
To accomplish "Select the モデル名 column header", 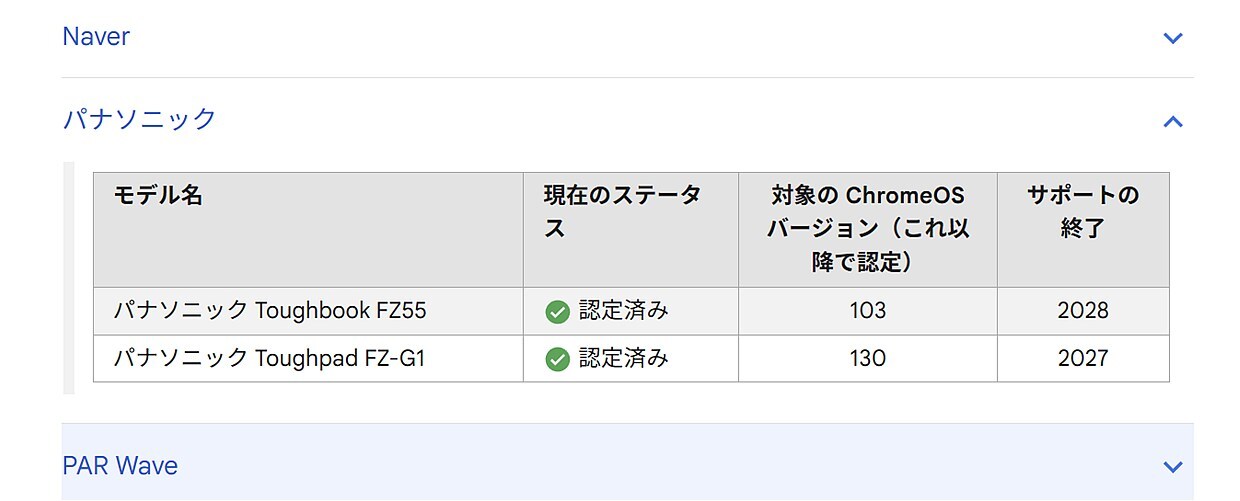I will [158, 196].
